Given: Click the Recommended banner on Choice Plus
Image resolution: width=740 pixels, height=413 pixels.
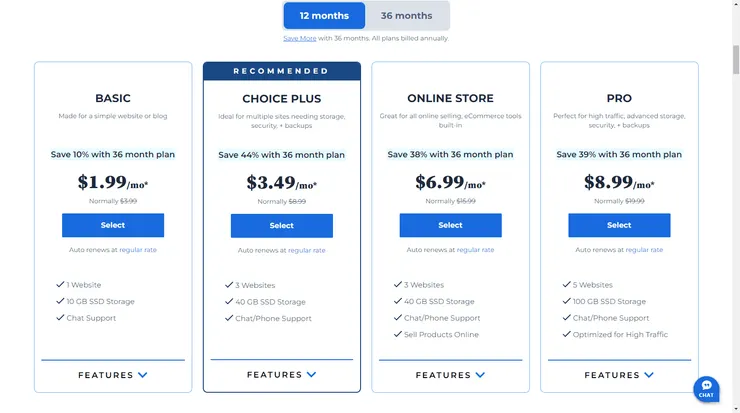Looking at the screenshot, I should pyautogui.click(x=281, y=71).
